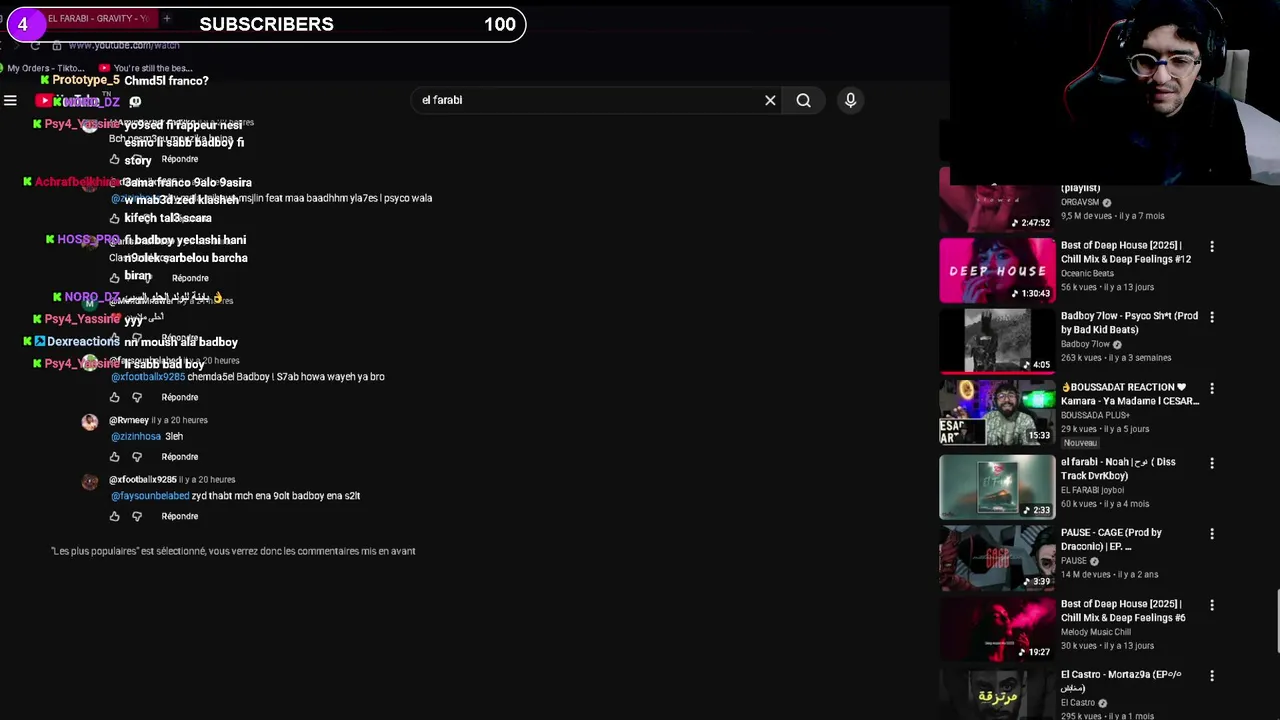This screenshot has height=720, width=1280.
Task: Follow the blue @xfootballx9285 mention in 'chemda5el' reply
Action: click(148, 377)
